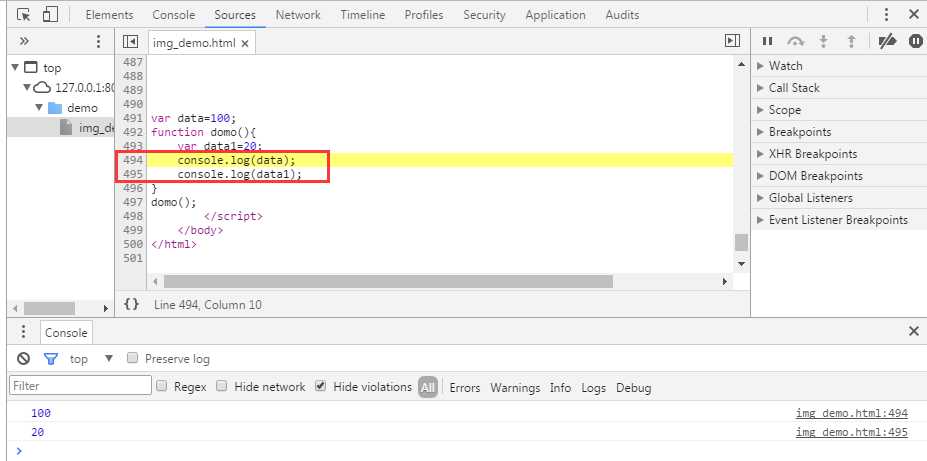Hide the navigator sidebar icon

pyautogui.click(x=130, y=41)
